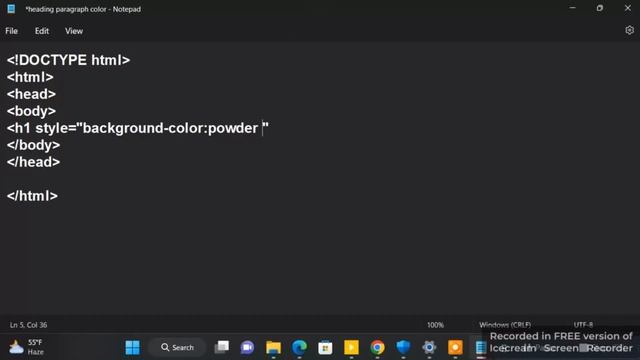The width and height of the screenshot is (640, 360).
Task: Place cursor on the </html> closing tag line
Action: 32,196
